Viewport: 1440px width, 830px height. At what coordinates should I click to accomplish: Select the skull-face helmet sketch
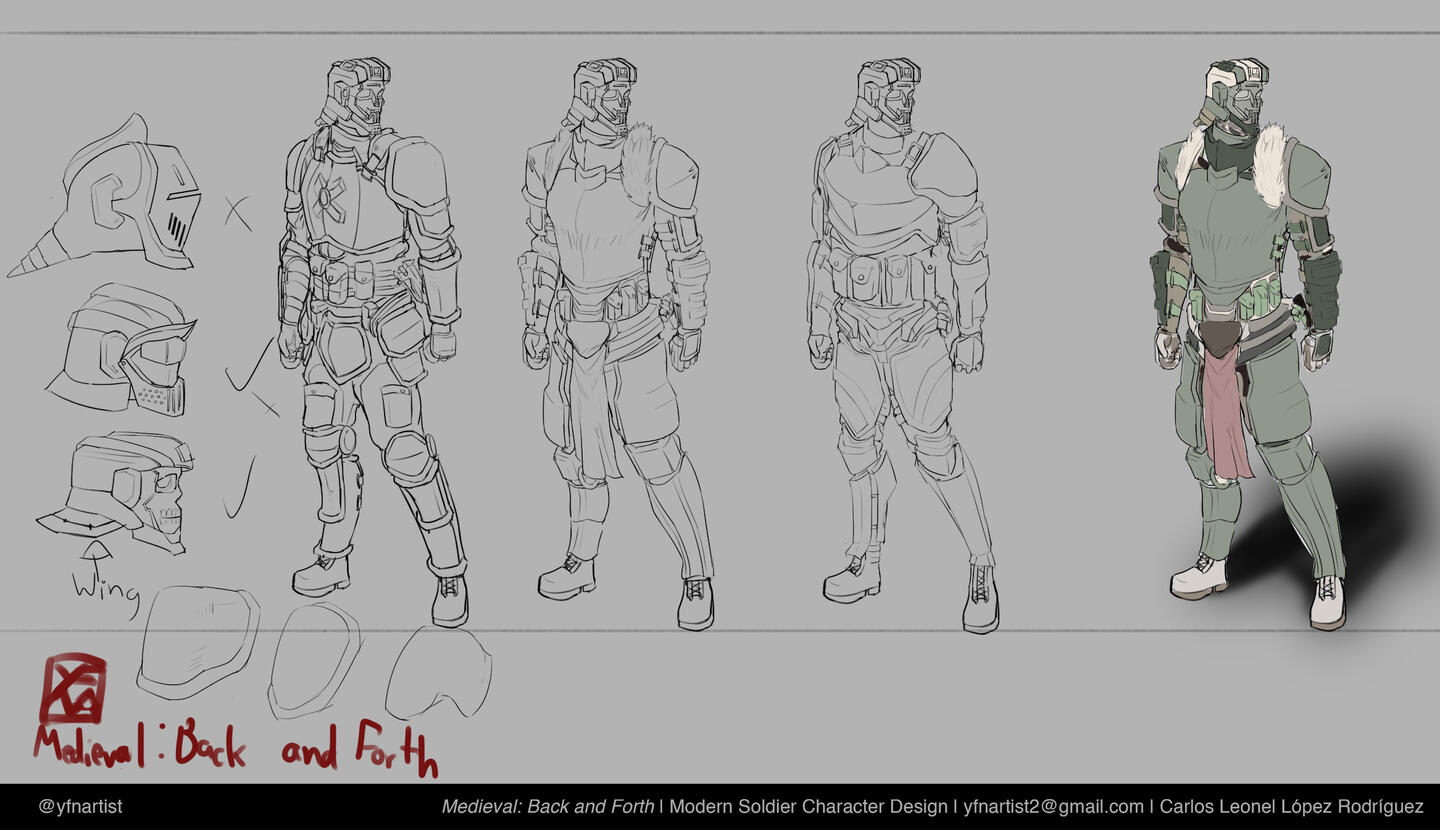click(x=125, y=490)
